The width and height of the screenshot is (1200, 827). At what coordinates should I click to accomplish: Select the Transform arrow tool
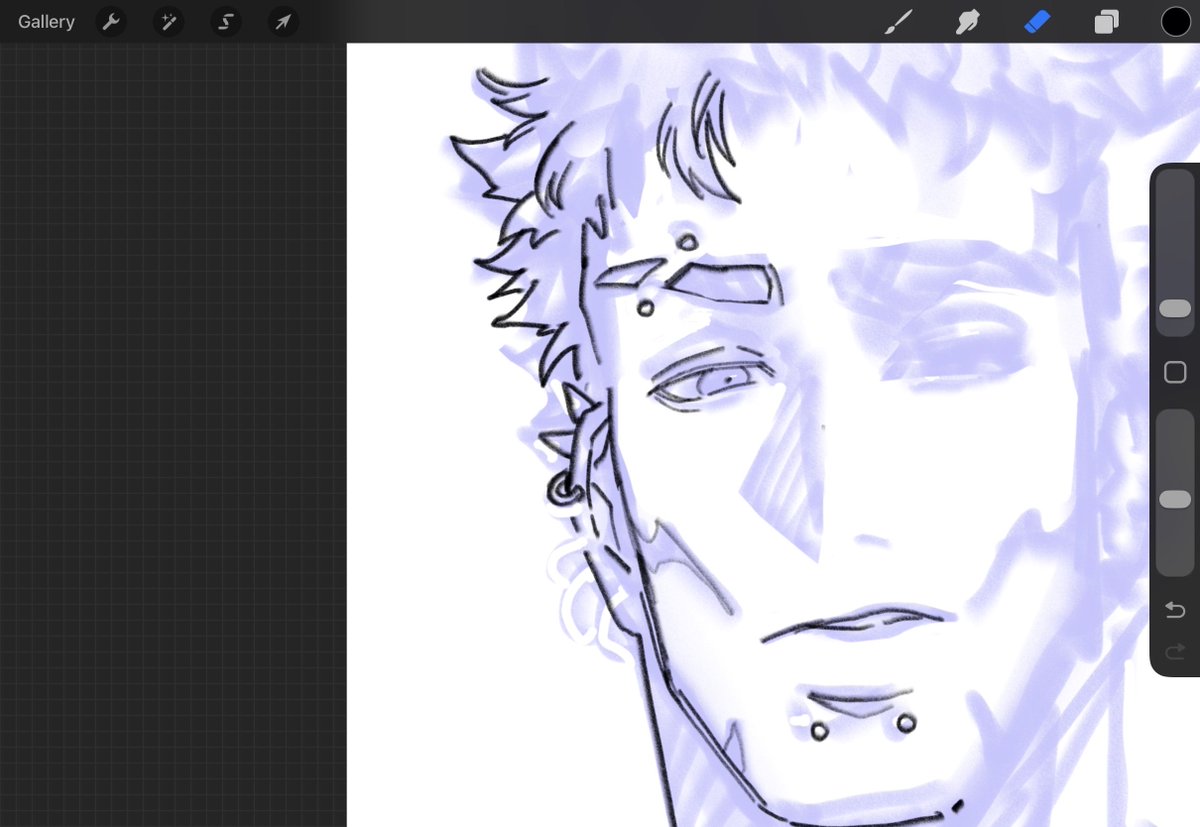click(x=284, y=22)
